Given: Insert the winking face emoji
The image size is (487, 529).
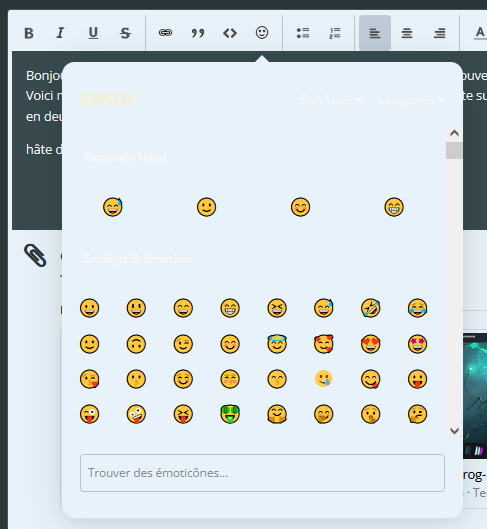Looking at the screenshot, I should pos(183,344).
